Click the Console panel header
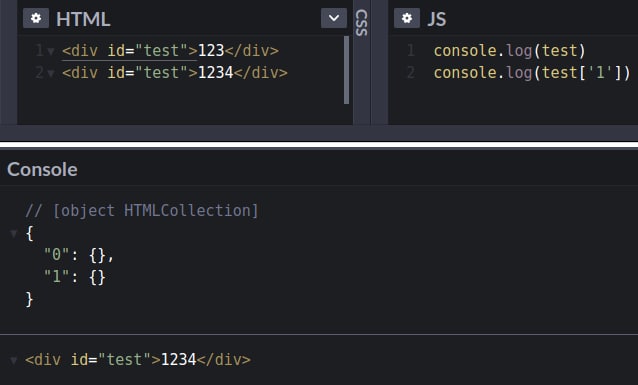 [42, 169]
